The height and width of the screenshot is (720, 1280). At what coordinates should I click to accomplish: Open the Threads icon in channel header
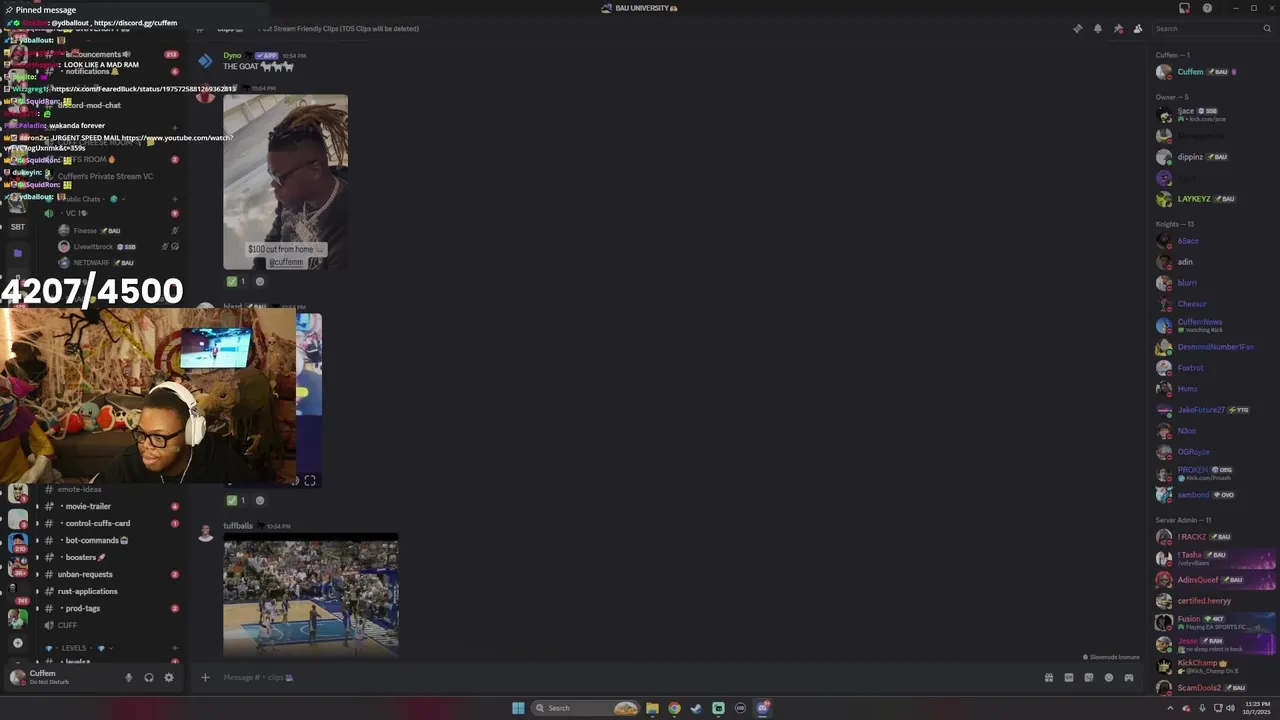coord(1077,29)
